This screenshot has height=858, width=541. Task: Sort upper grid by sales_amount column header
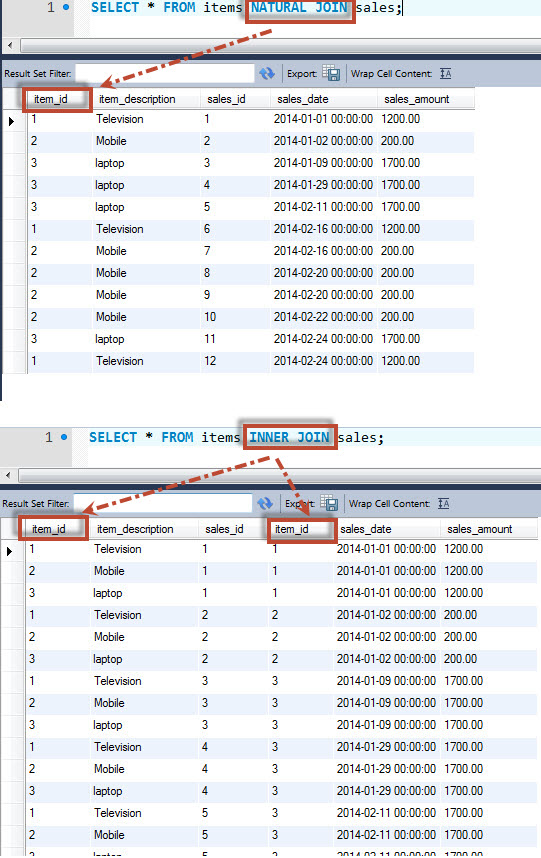click(416, 99)
